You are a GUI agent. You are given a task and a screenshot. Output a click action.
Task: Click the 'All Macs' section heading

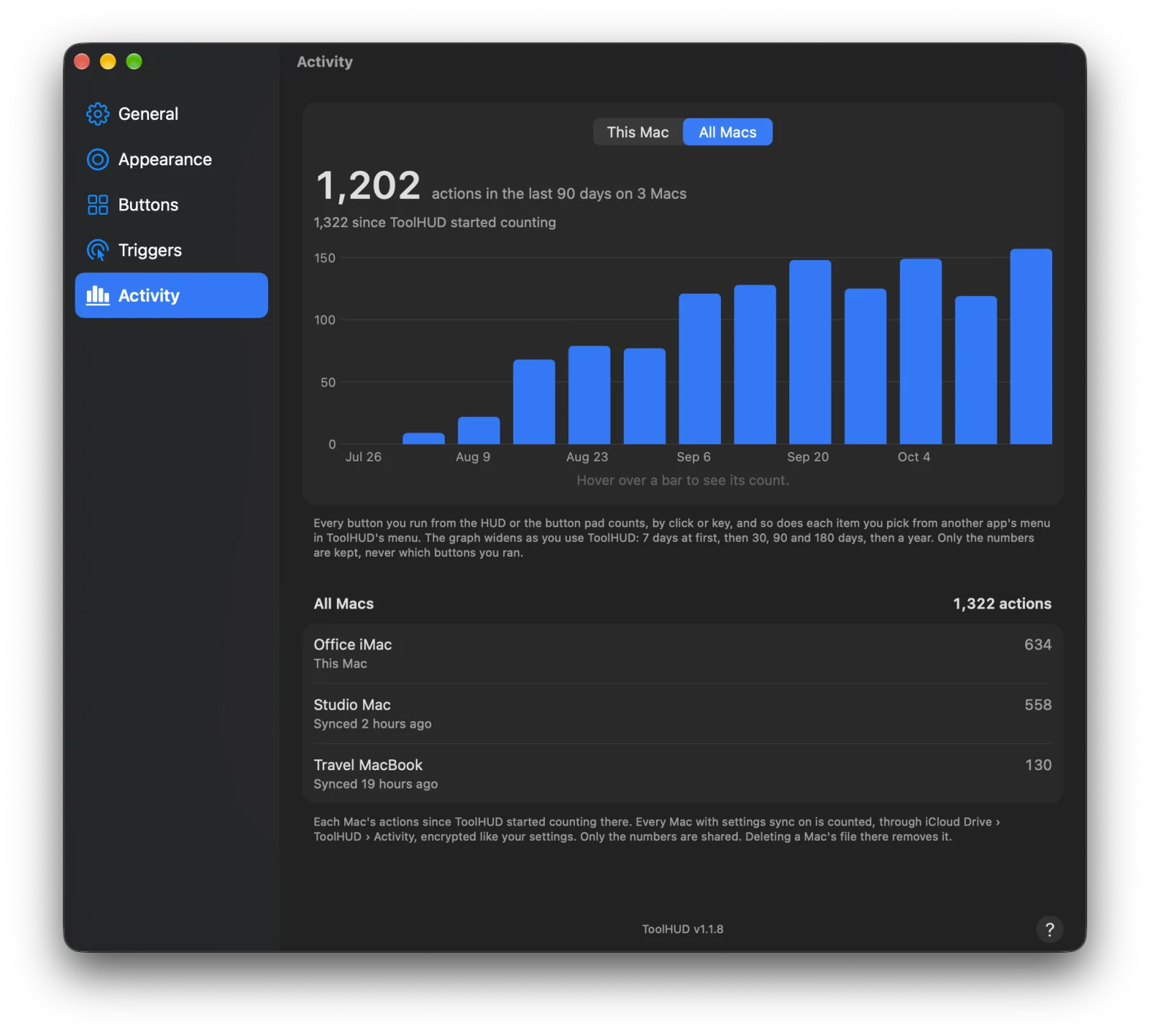coord(344,603)
